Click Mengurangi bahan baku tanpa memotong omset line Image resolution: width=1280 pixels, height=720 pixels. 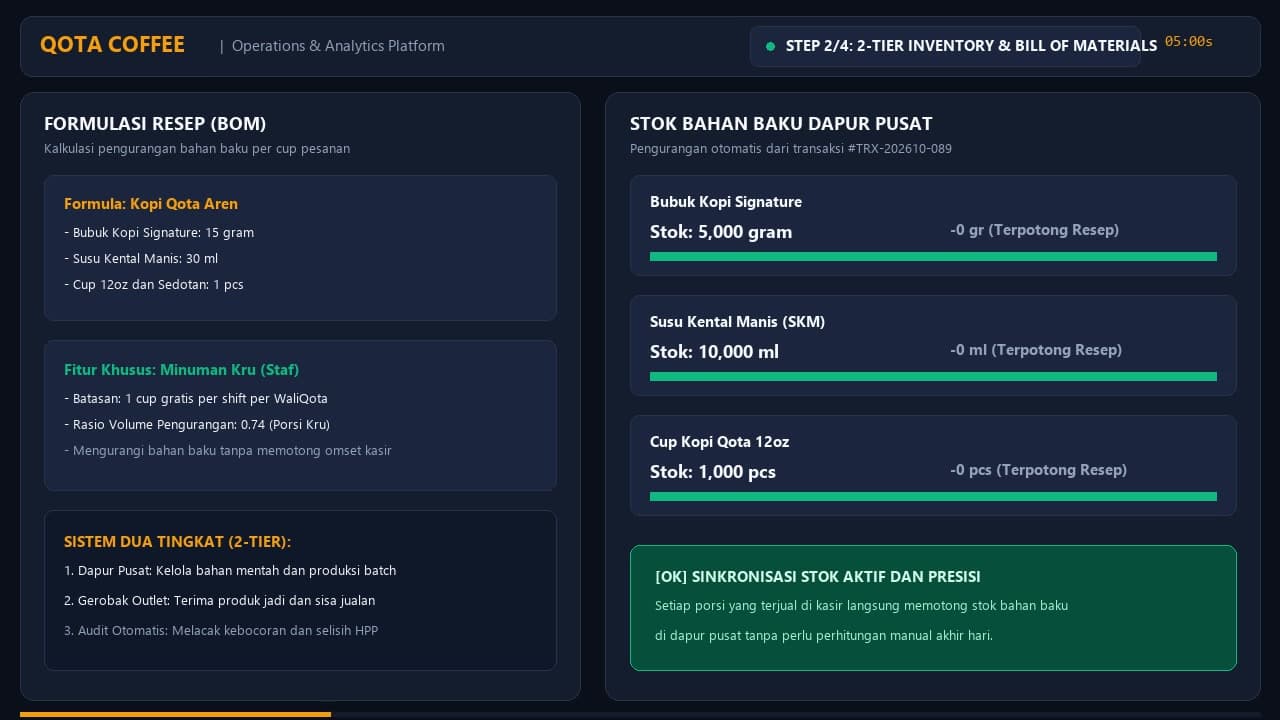[x=228, y=451]
